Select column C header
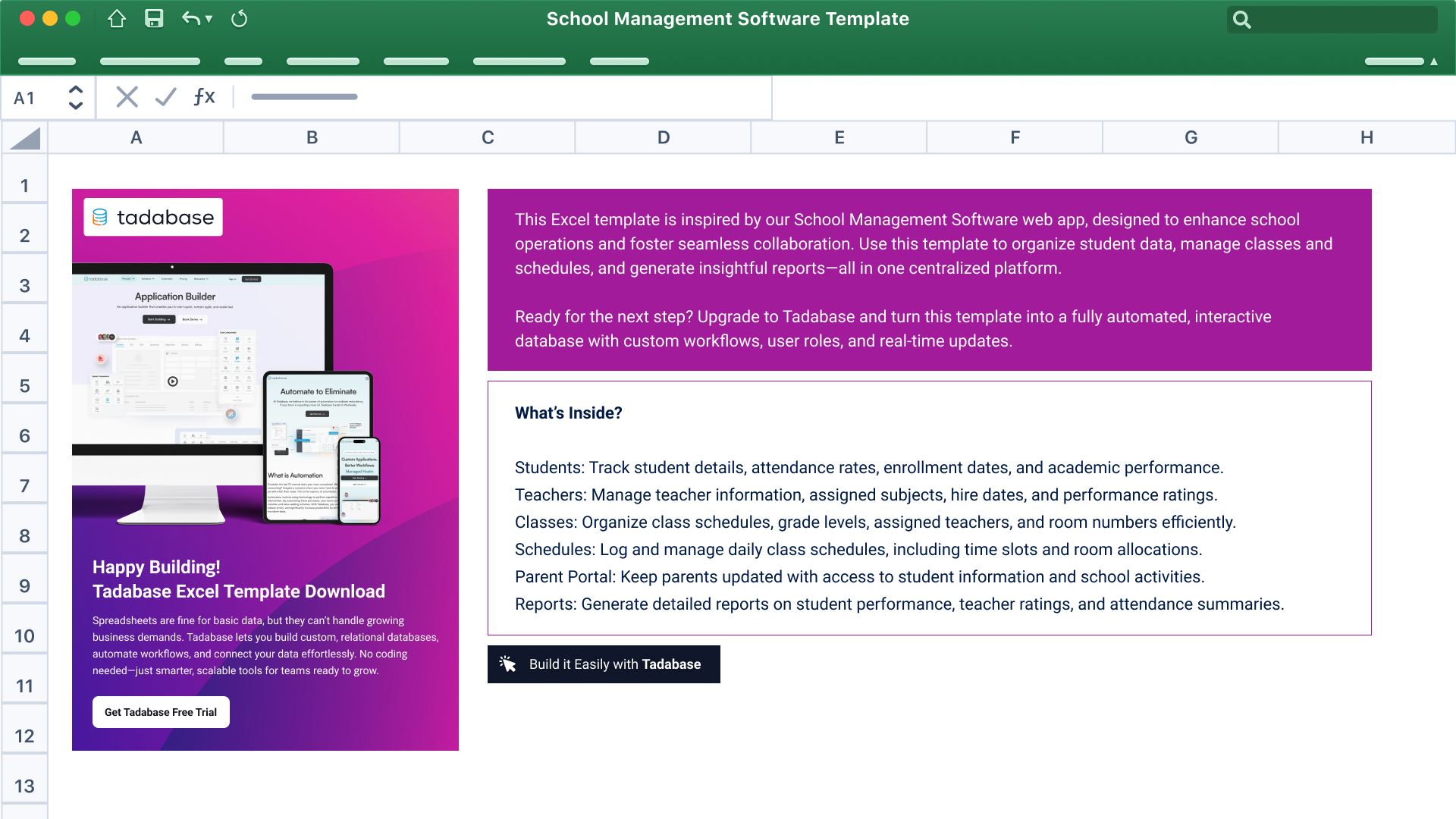1456x819 pixels. click(x=488, y=138)
